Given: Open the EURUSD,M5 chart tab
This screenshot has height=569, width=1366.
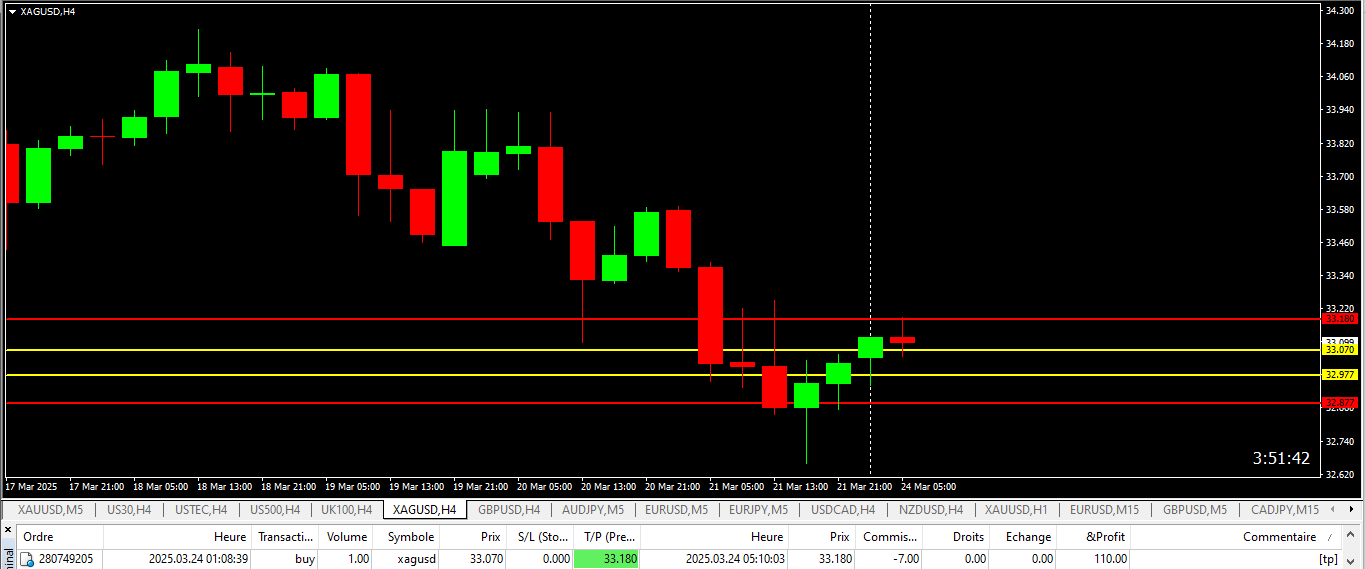Looking at the screenshot, I should click(677, 510).
